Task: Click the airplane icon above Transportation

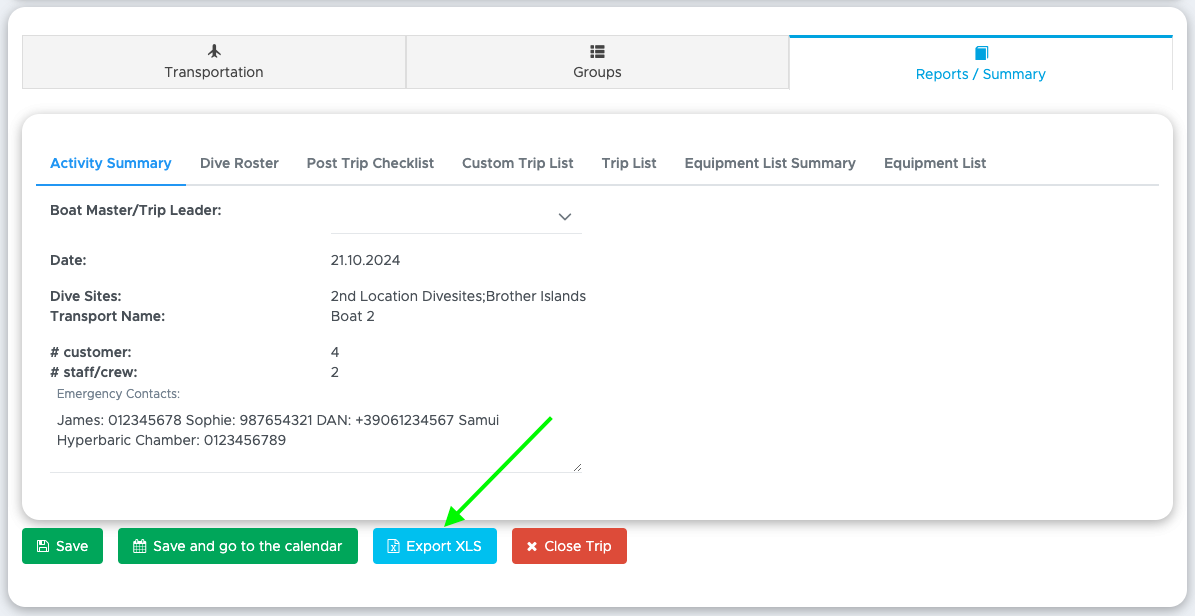Action: pyautogui.click(x=214, y=51)
